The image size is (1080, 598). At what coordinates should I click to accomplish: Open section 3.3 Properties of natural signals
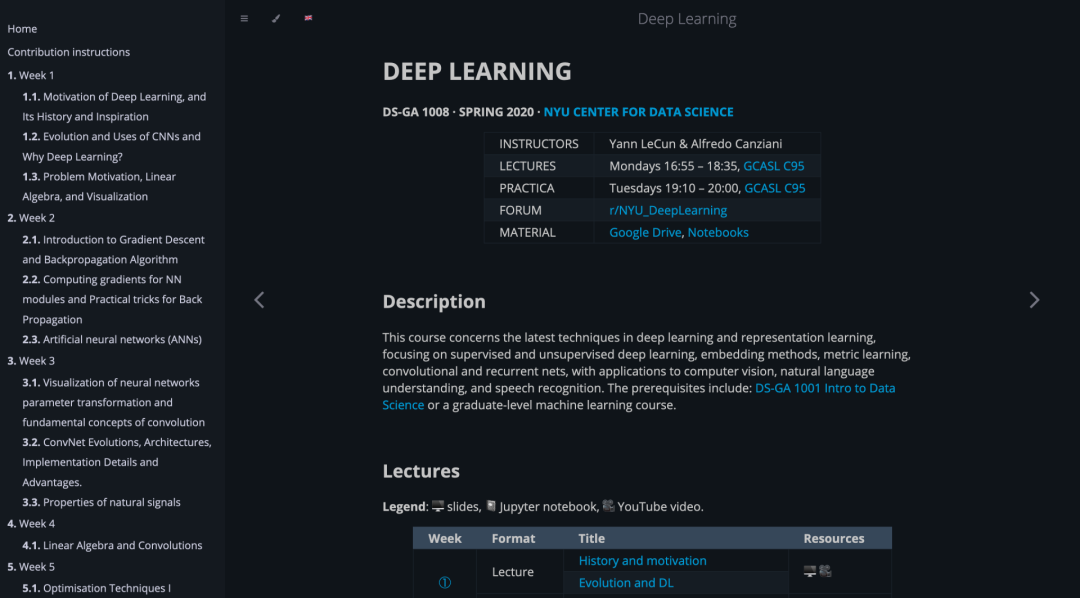pos(101,502)
